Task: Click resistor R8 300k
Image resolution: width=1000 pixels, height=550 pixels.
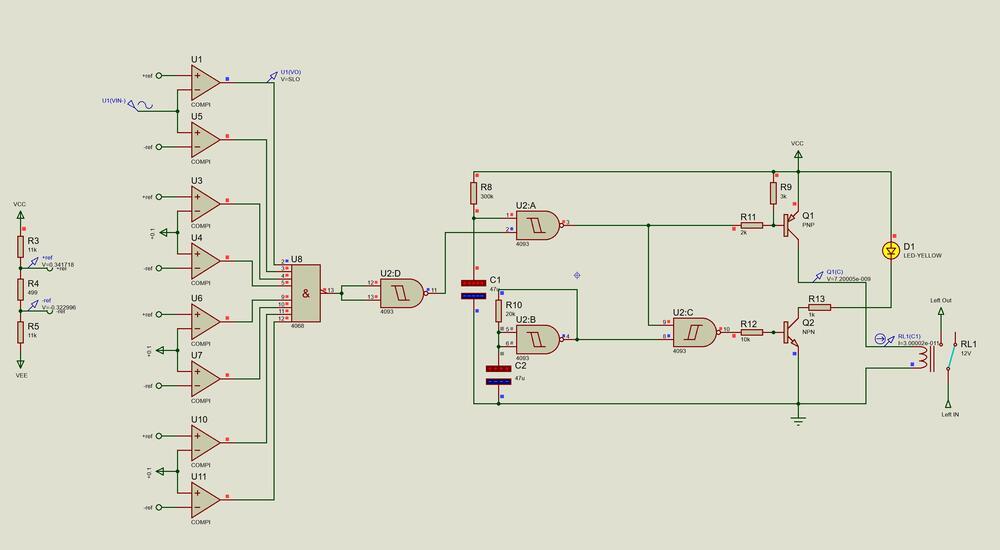Action: pos(473,192)
